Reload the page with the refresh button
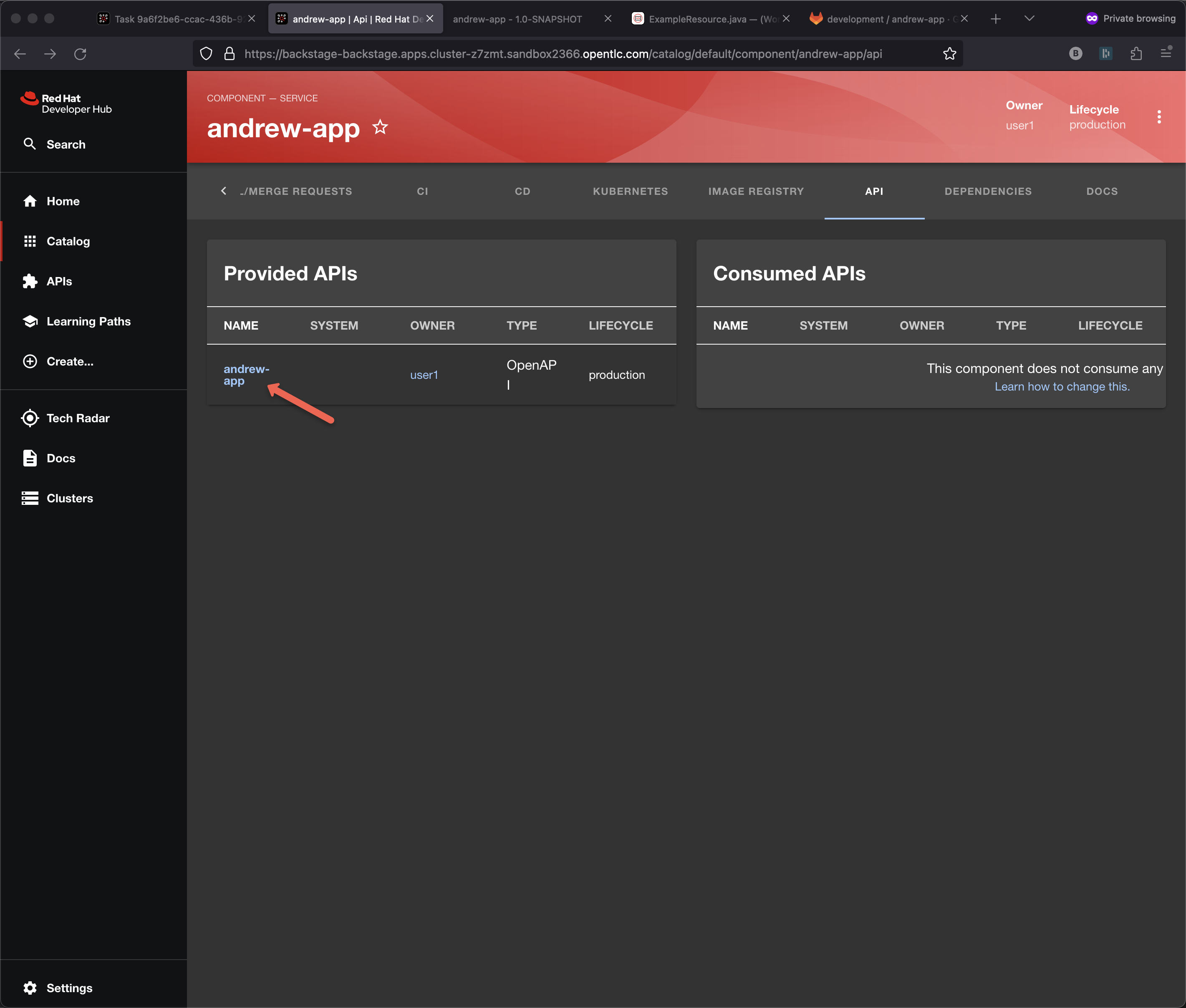Viewport: 1186px width, 1008px height. click(x=80, y=54)
